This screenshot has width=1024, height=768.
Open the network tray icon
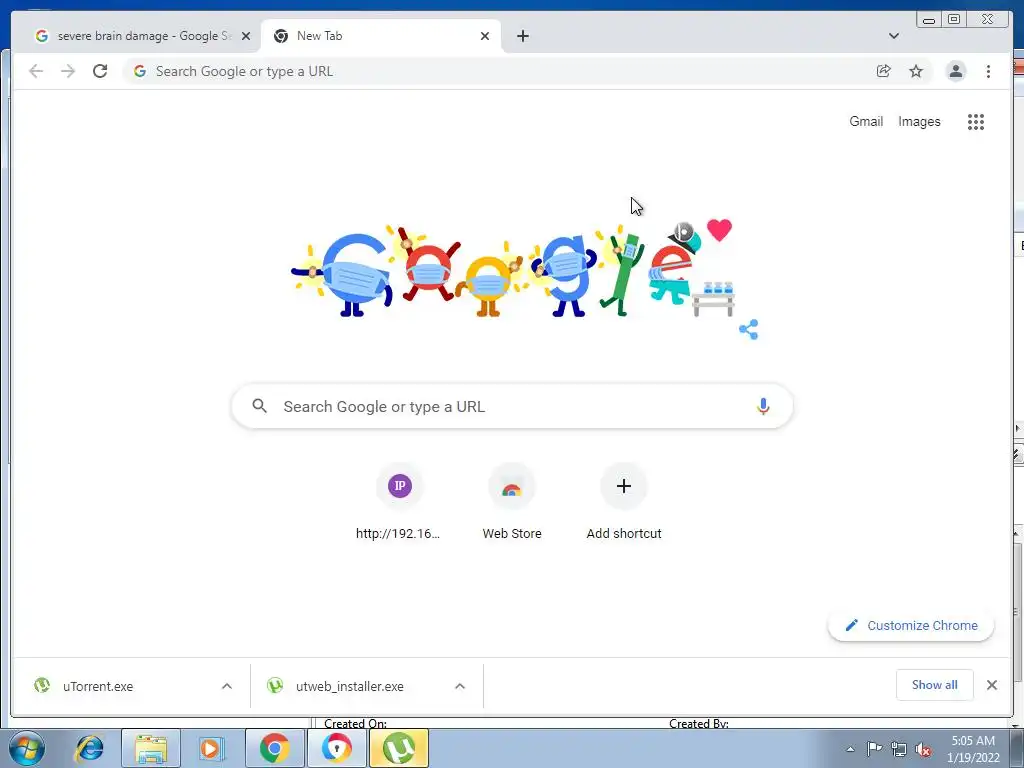(x=899, y=749)
